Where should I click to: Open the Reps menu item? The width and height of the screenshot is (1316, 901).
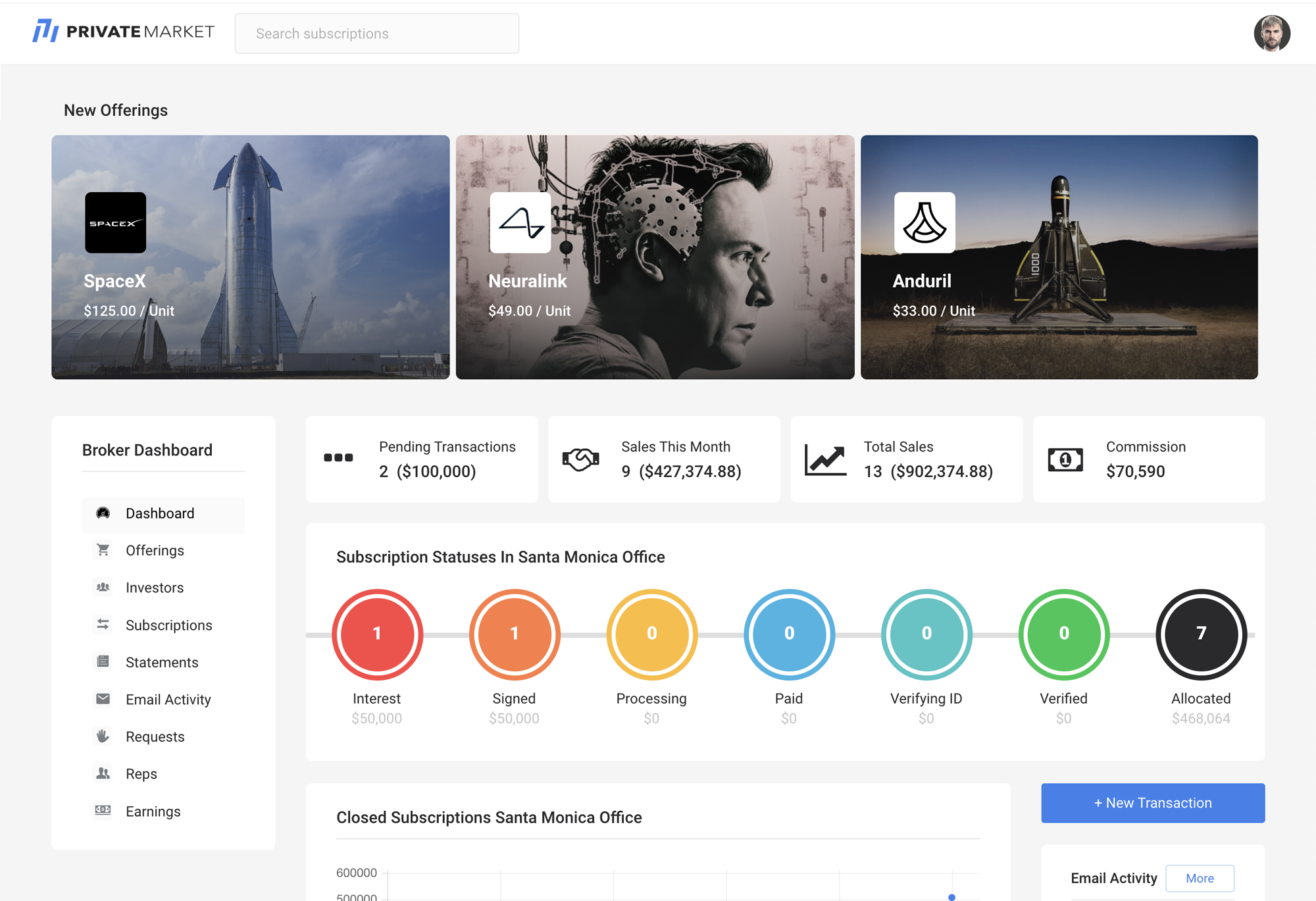(163, 774)
